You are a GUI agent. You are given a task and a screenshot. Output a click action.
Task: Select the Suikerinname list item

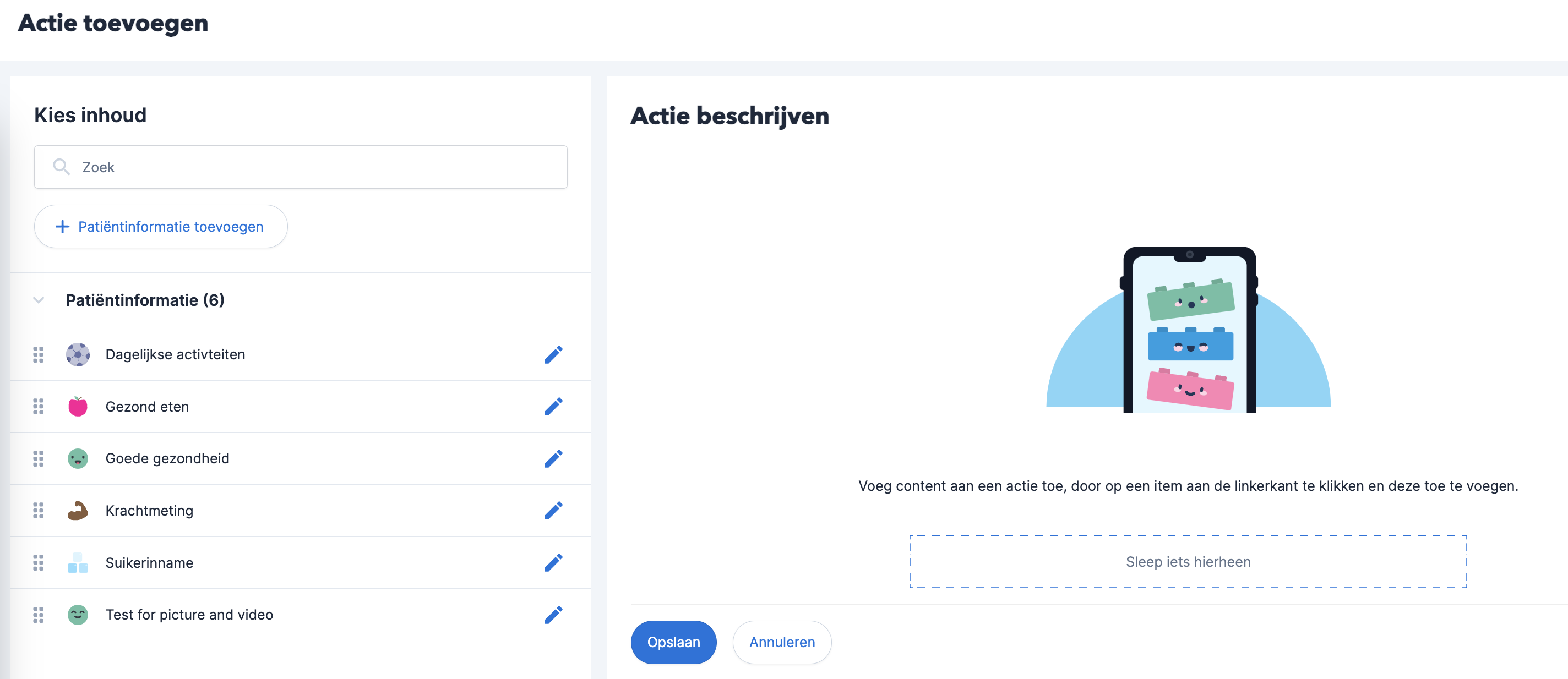click(301, 563)
